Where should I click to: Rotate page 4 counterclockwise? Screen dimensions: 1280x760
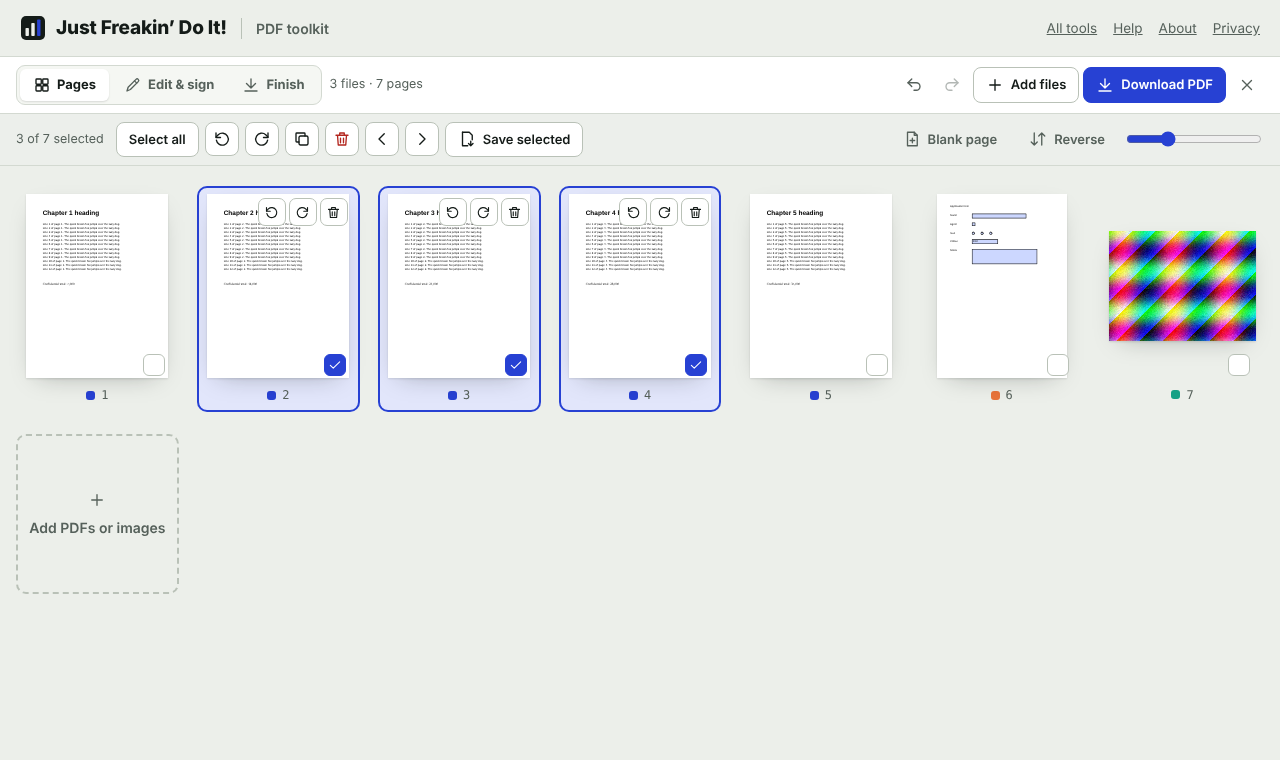tap(634, 212)
